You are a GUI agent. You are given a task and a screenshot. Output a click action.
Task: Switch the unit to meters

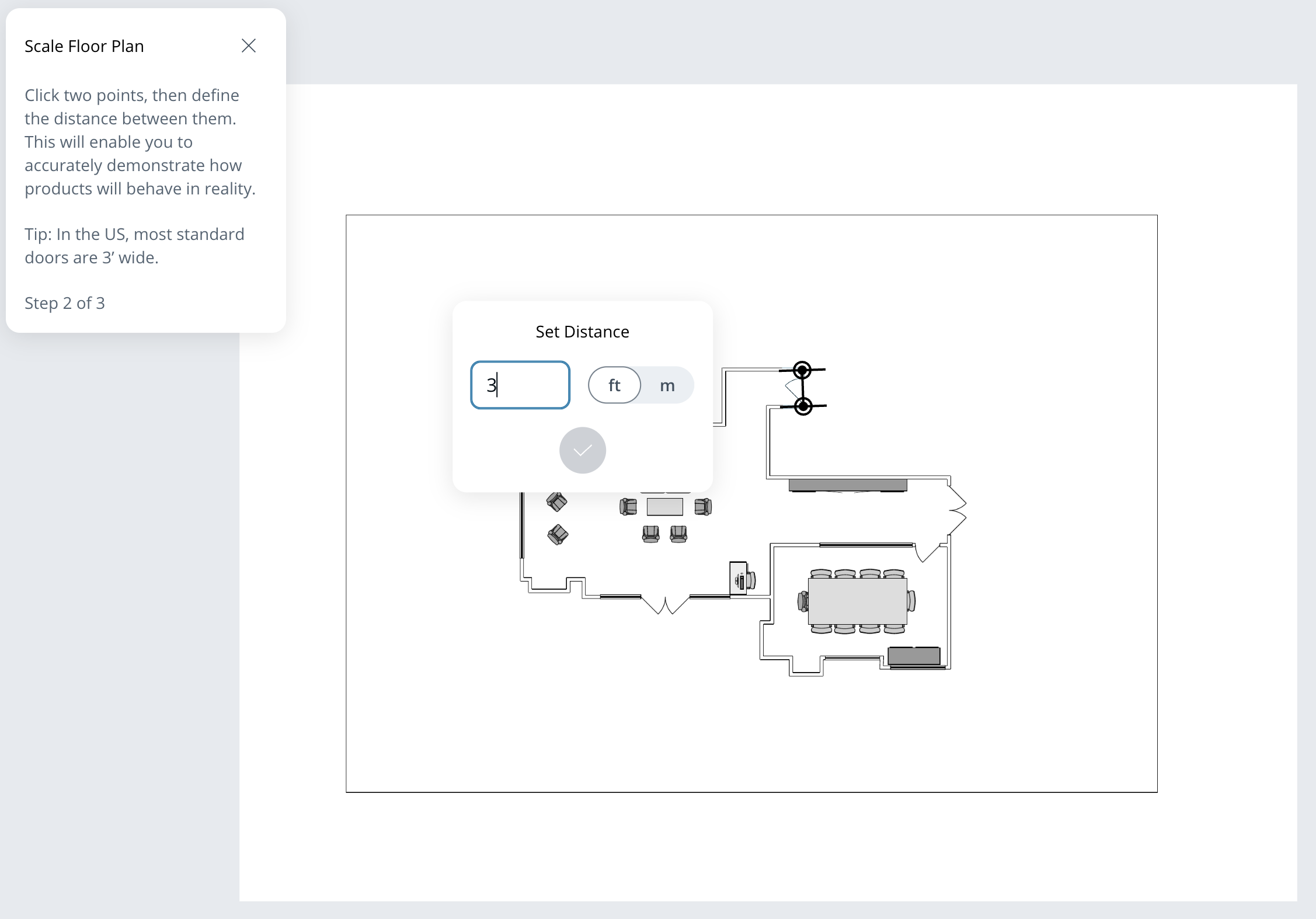coord(667,385)
